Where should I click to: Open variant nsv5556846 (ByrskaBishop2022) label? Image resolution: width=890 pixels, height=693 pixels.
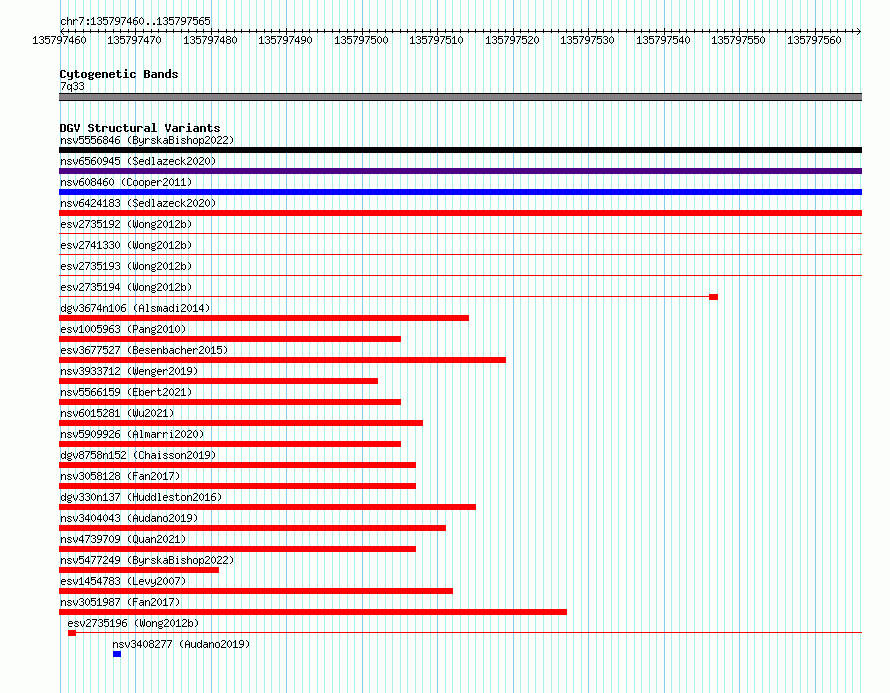coord(147,140)
